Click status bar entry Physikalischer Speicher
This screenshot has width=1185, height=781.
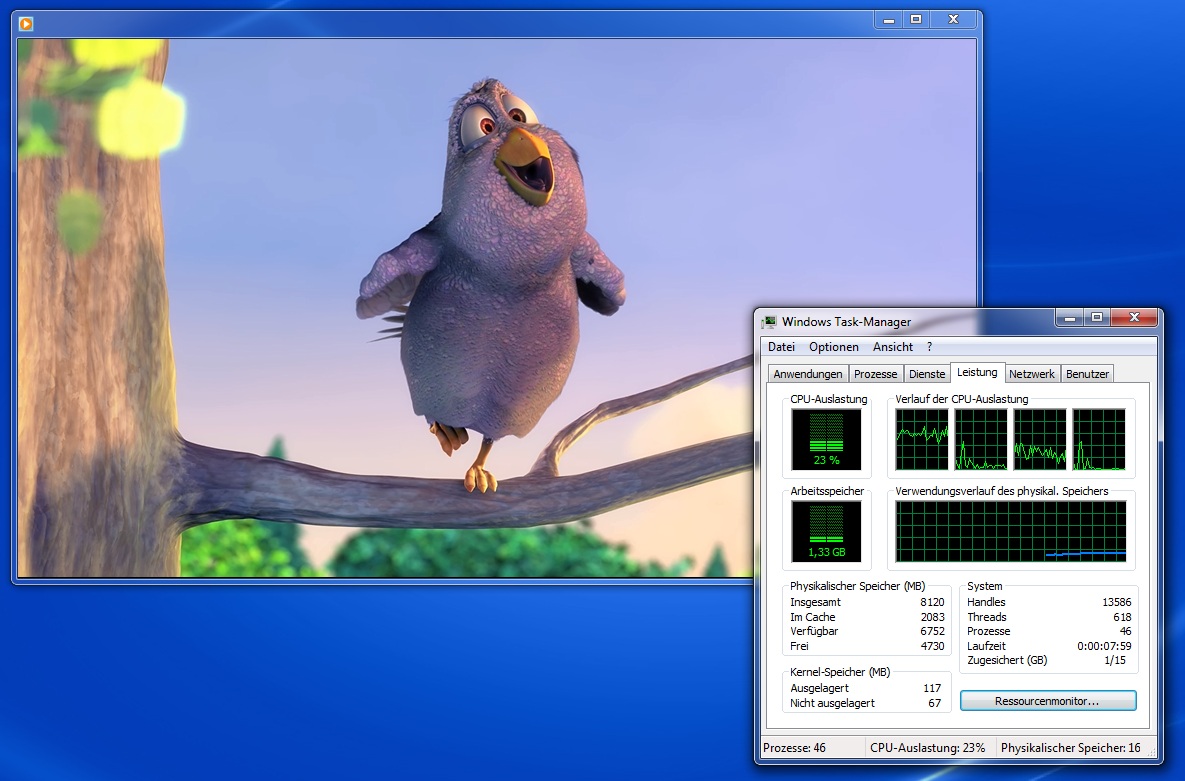click(1071, 748)
